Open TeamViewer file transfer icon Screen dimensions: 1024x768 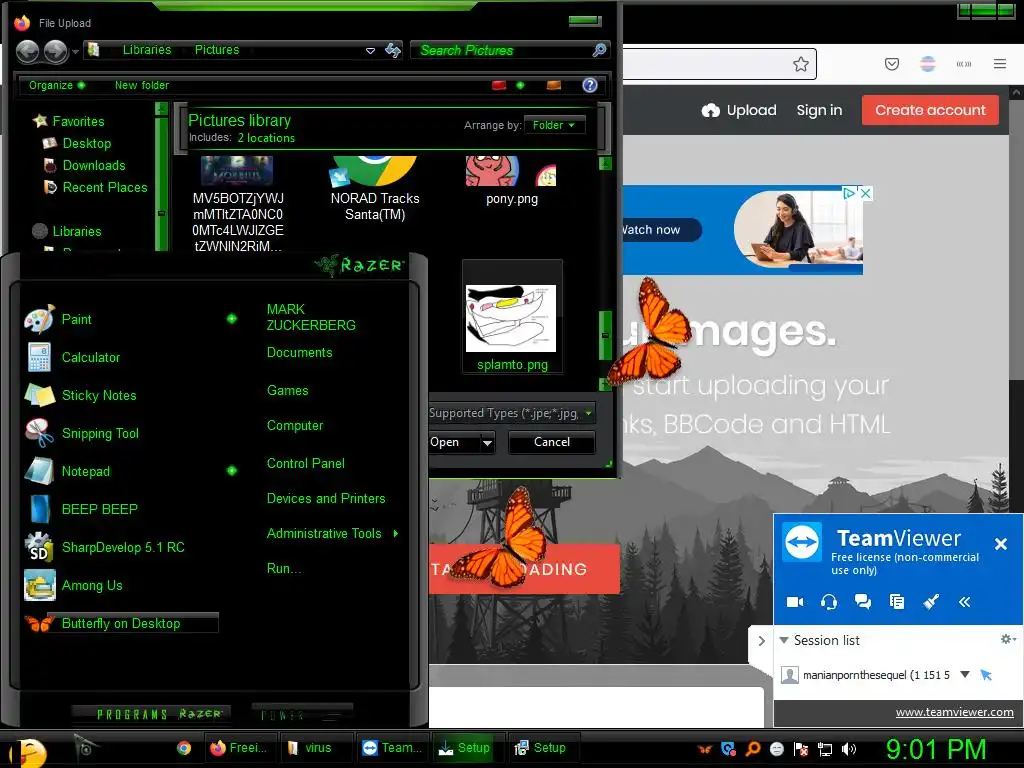(x=897, y=602)
